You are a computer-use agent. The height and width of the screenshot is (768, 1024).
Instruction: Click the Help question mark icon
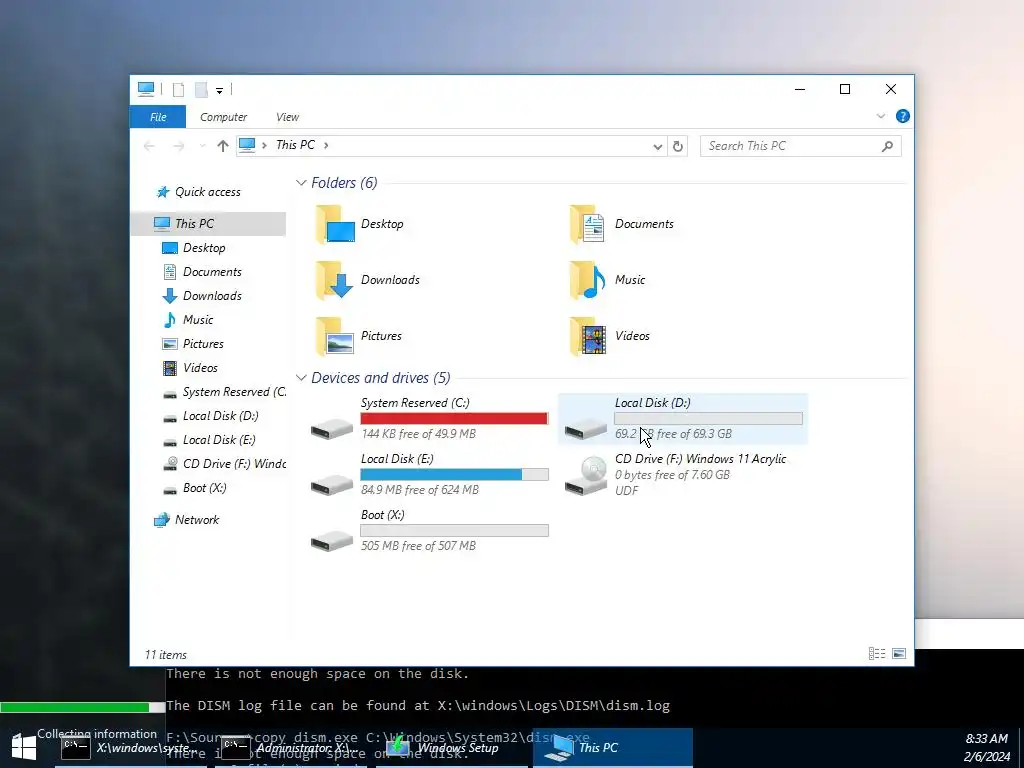903,116
